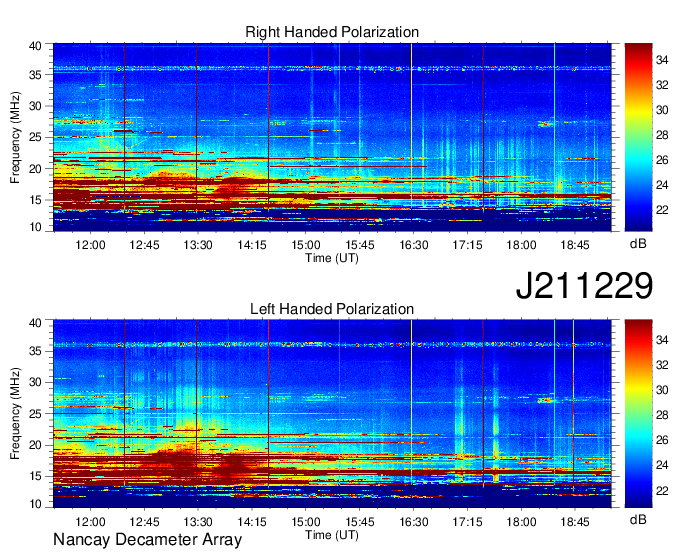The height and width of the screenshot is (552, 680).
Task: Click the 15 MHz tick of Left Handed plot
Action: pos(35,476)
